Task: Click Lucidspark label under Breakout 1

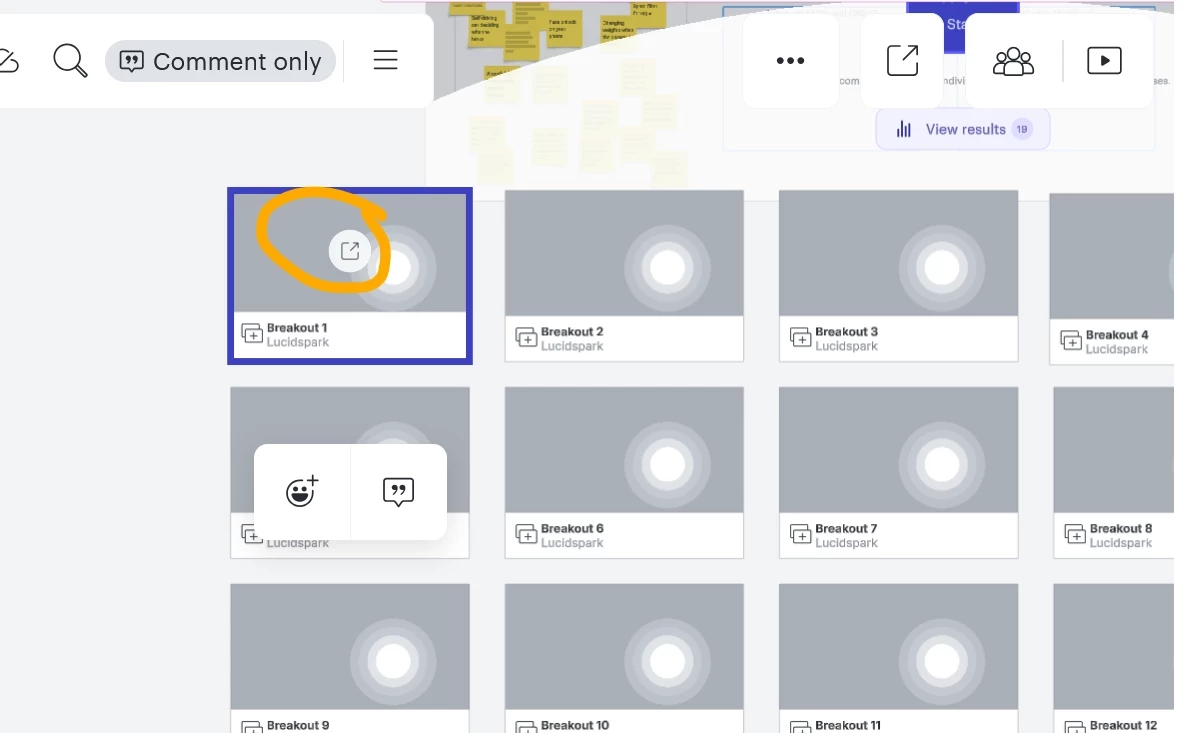Action: [x=298, y=342]
